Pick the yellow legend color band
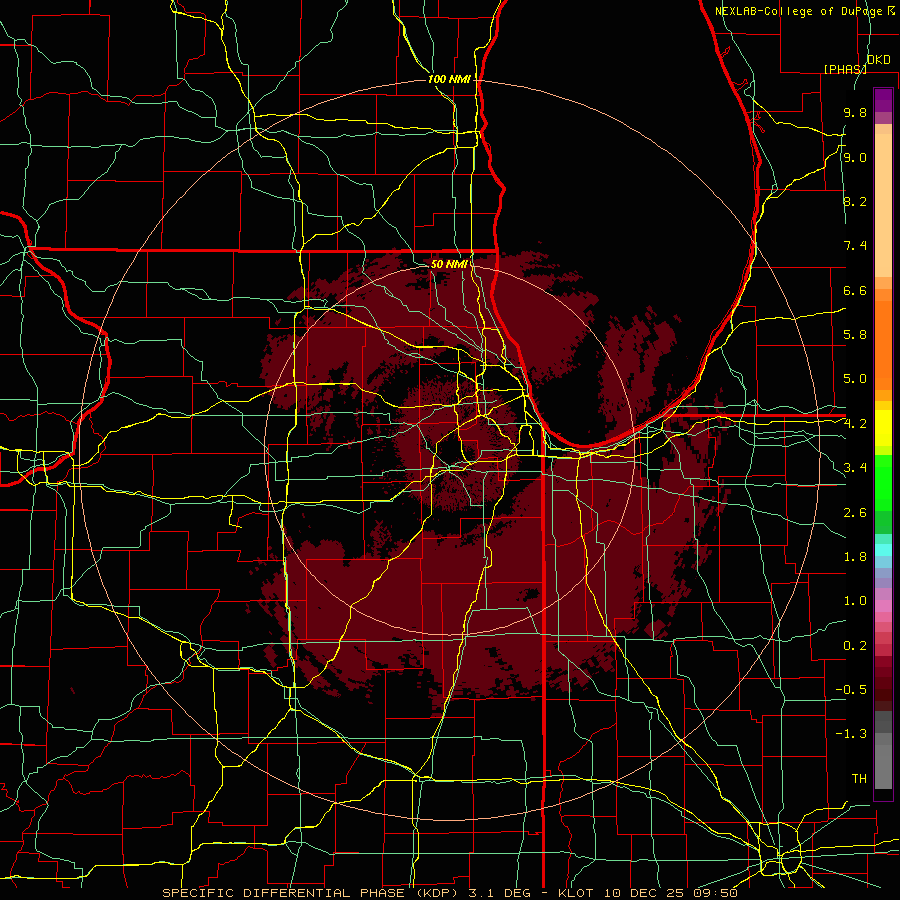Screen dimensions: 900x900 click(883, 428)
